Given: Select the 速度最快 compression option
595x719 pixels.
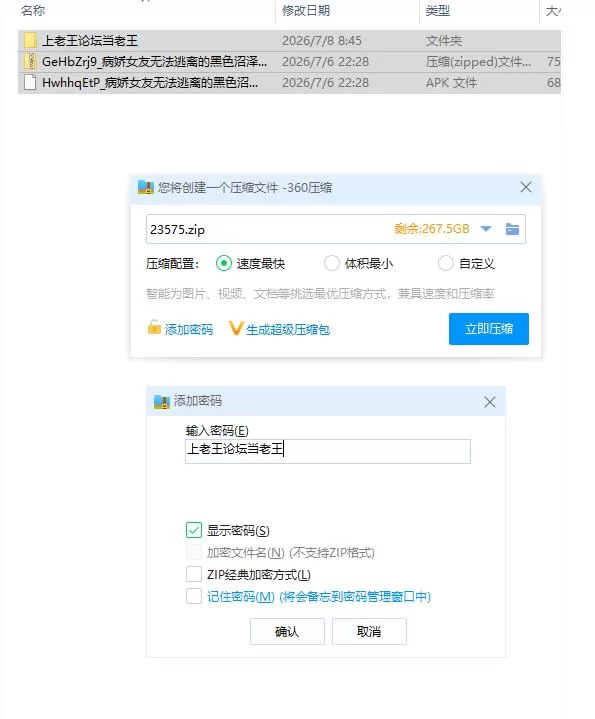Looking at the screenshot, I should pos(224,264).
